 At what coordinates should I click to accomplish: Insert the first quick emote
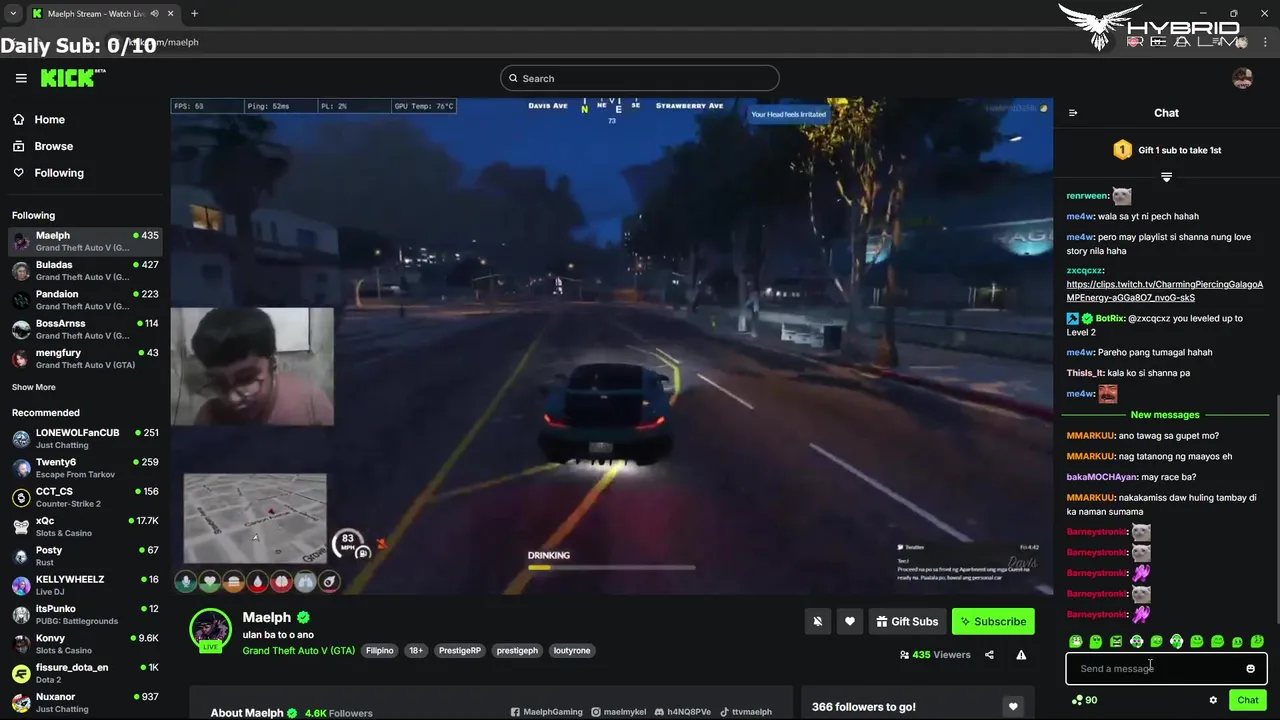click(1076, 641)
